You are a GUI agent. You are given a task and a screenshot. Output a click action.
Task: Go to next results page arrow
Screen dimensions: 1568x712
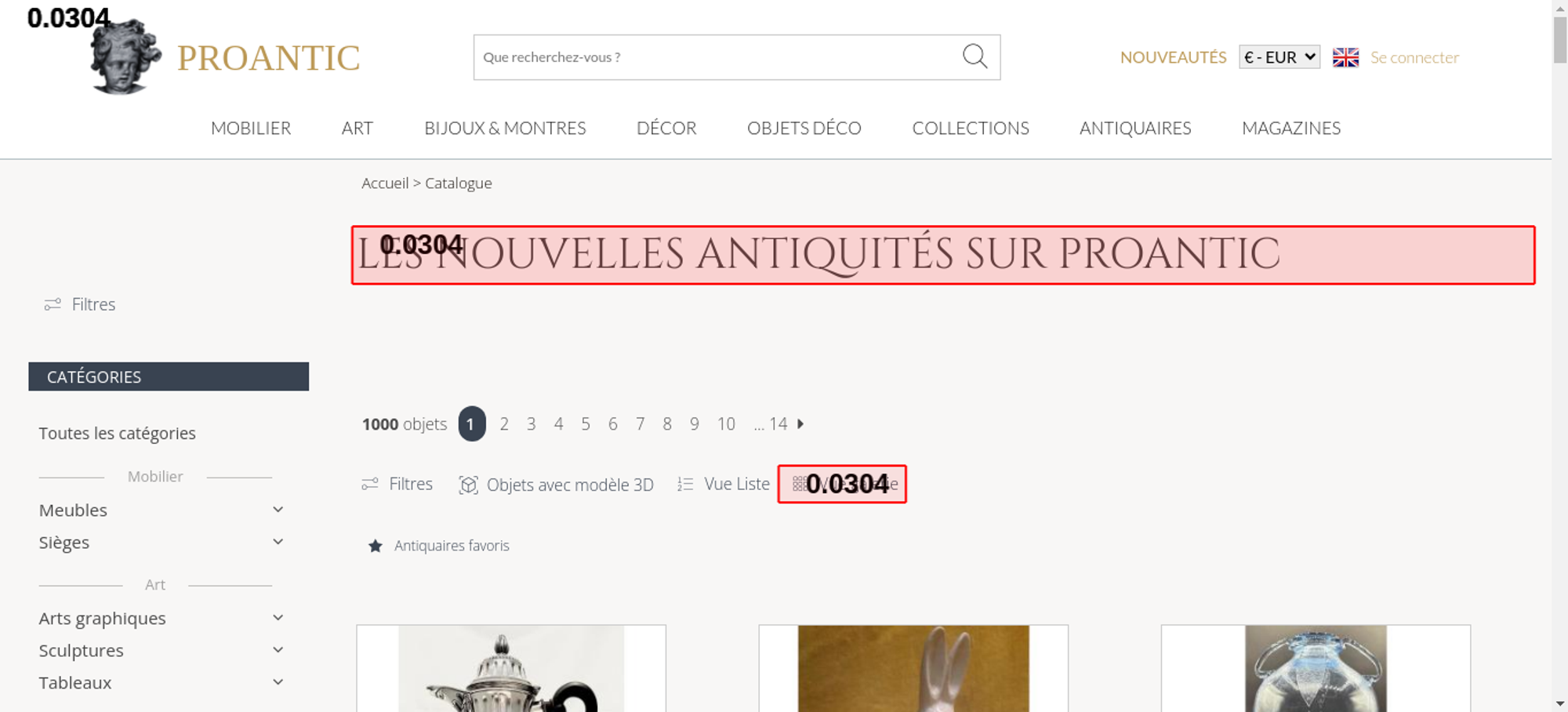(800, 423)
